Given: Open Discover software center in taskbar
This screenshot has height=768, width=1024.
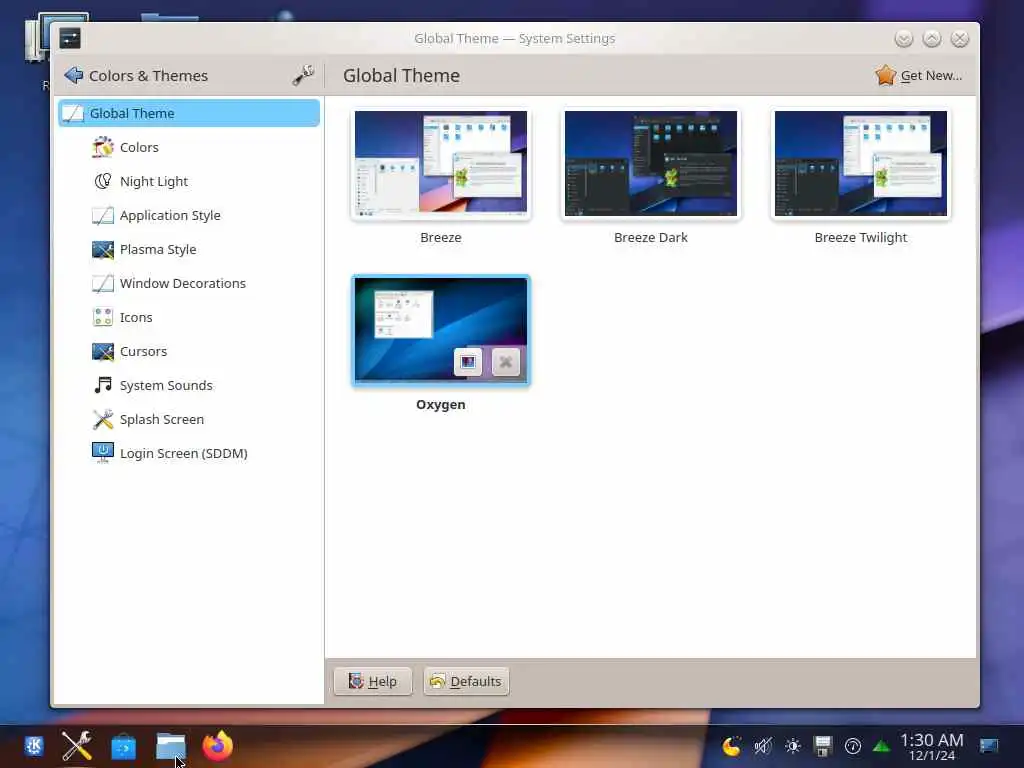Looking at the screenshot, I should (123, 746).
